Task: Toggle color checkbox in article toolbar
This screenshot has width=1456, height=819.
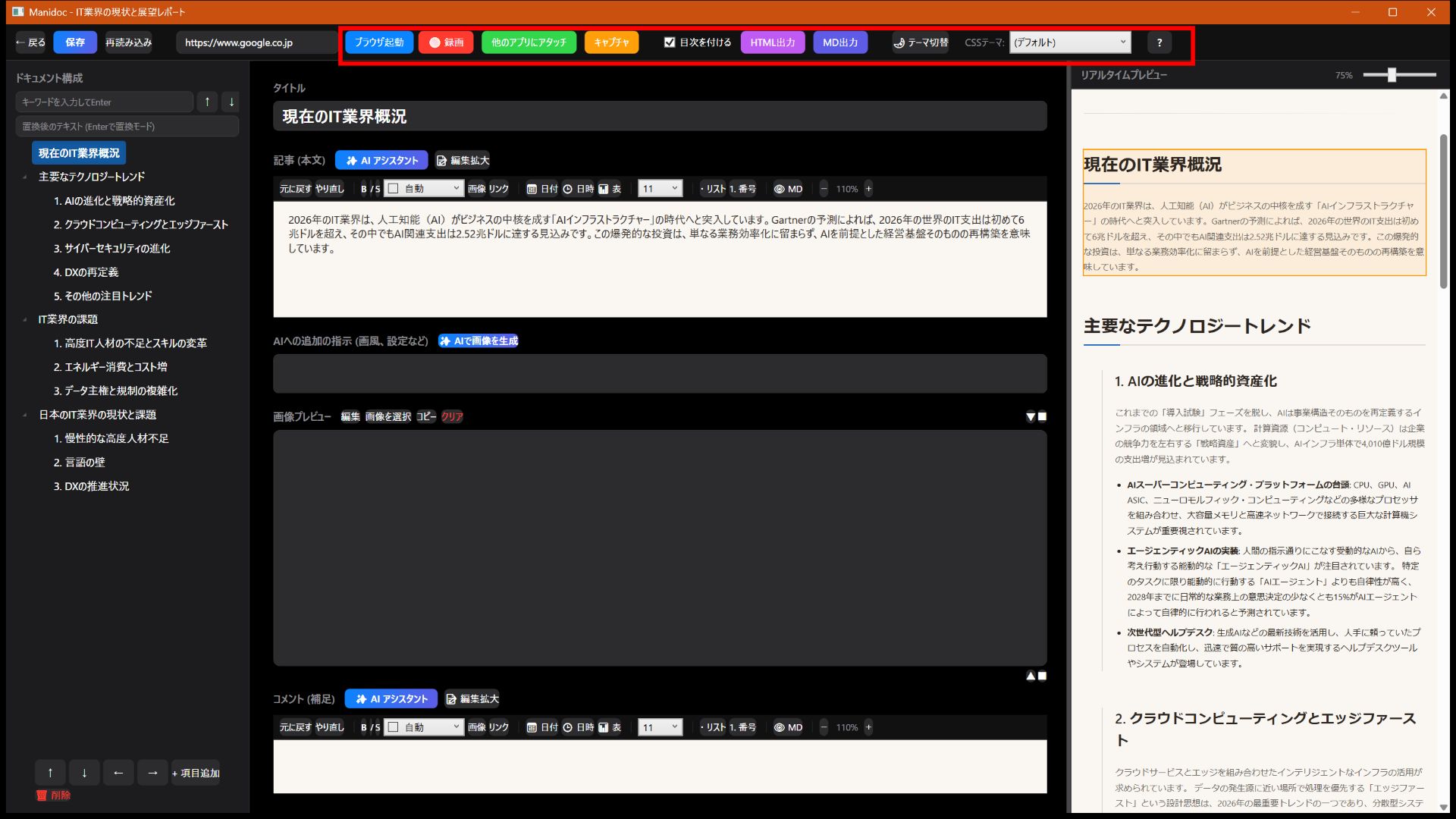Action: tap(394, 189)
